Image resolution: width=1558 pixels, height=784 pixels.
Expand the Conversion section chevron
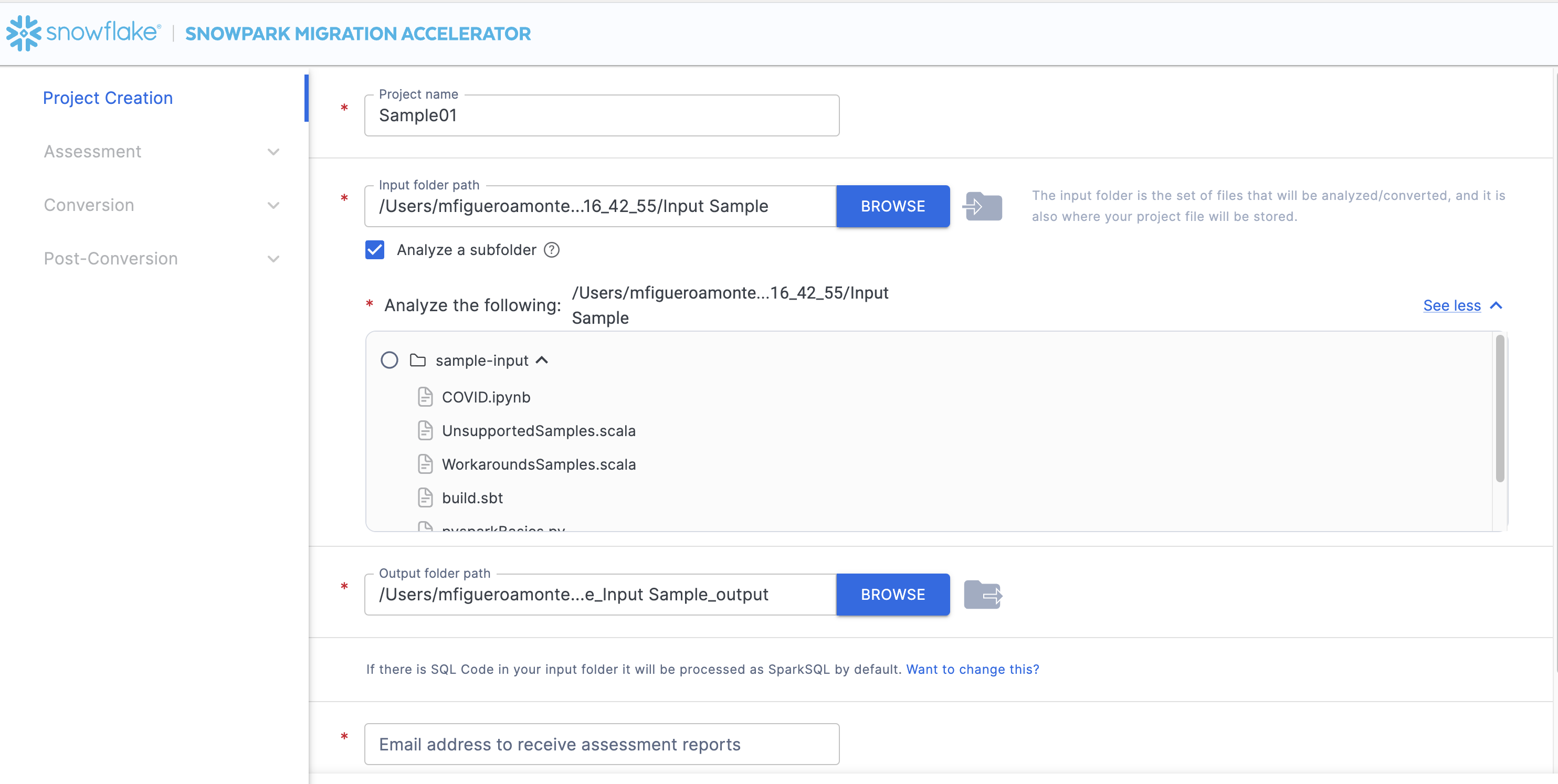[x=273, y=206]
